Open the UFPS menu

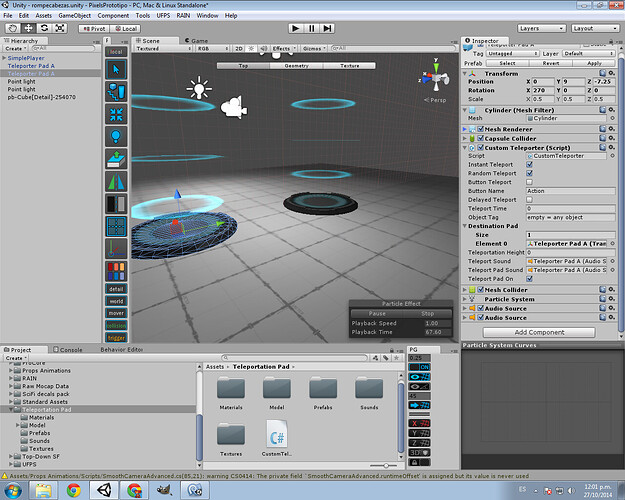(163, 16)
